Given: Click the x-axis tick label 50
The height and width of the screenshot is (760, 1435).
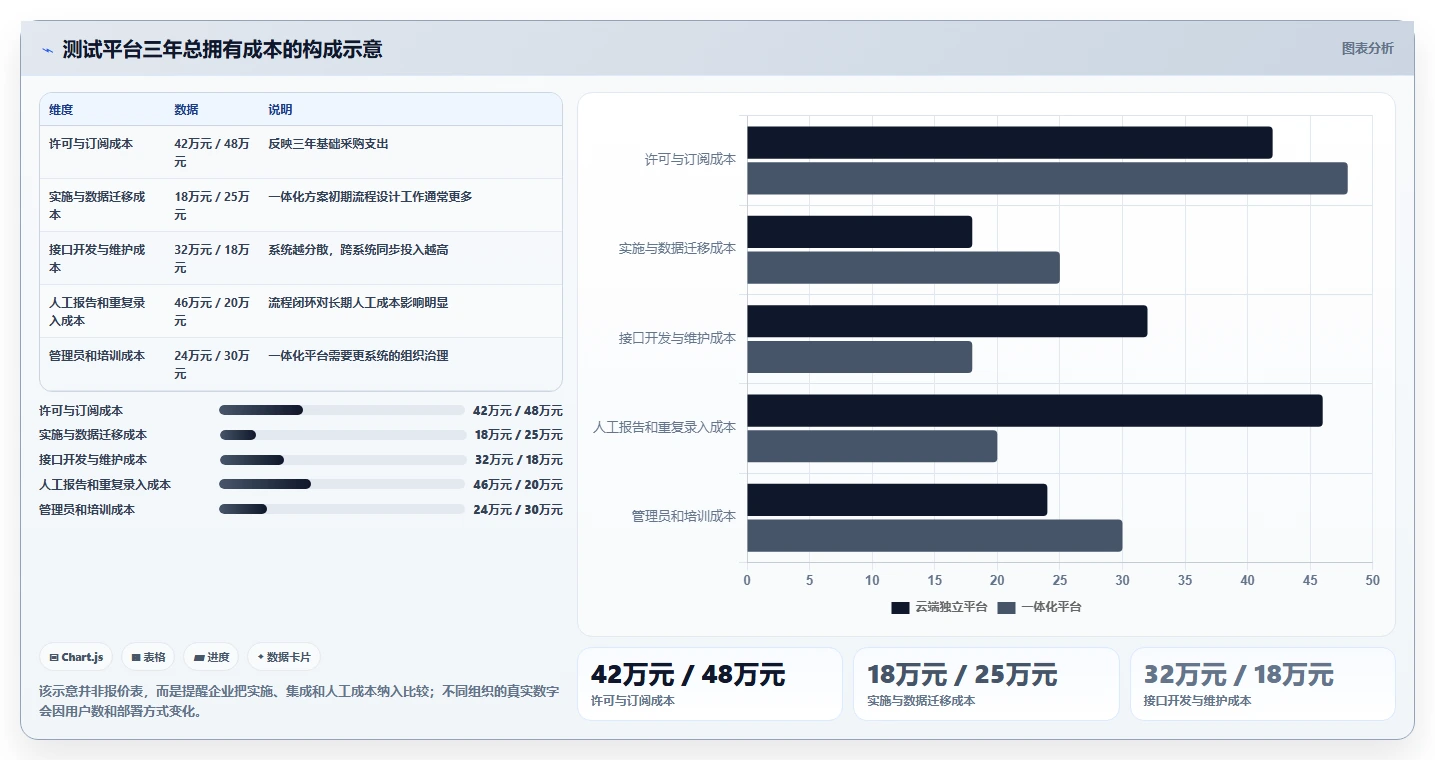Looking at the screenshot, I should point(1372,580).
